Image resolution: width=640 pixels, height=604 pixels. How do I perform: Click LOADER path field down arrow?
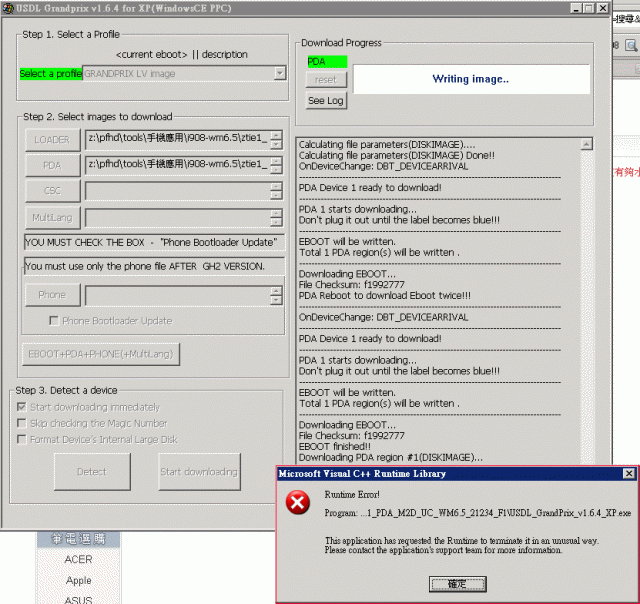[276, 144]
